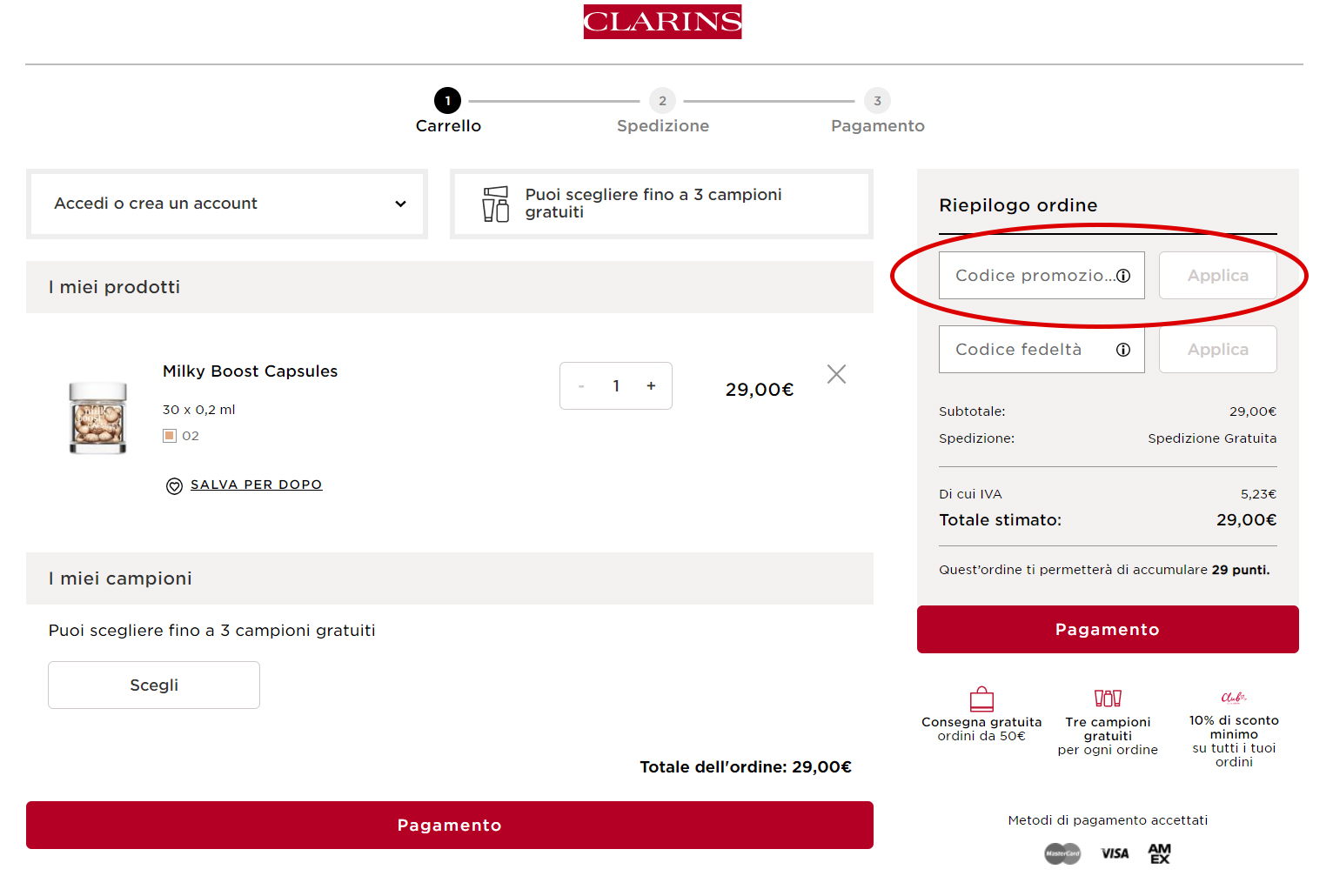Switch to the Spedizione step
1333x896 pixels.
click(x=662, y=100)
